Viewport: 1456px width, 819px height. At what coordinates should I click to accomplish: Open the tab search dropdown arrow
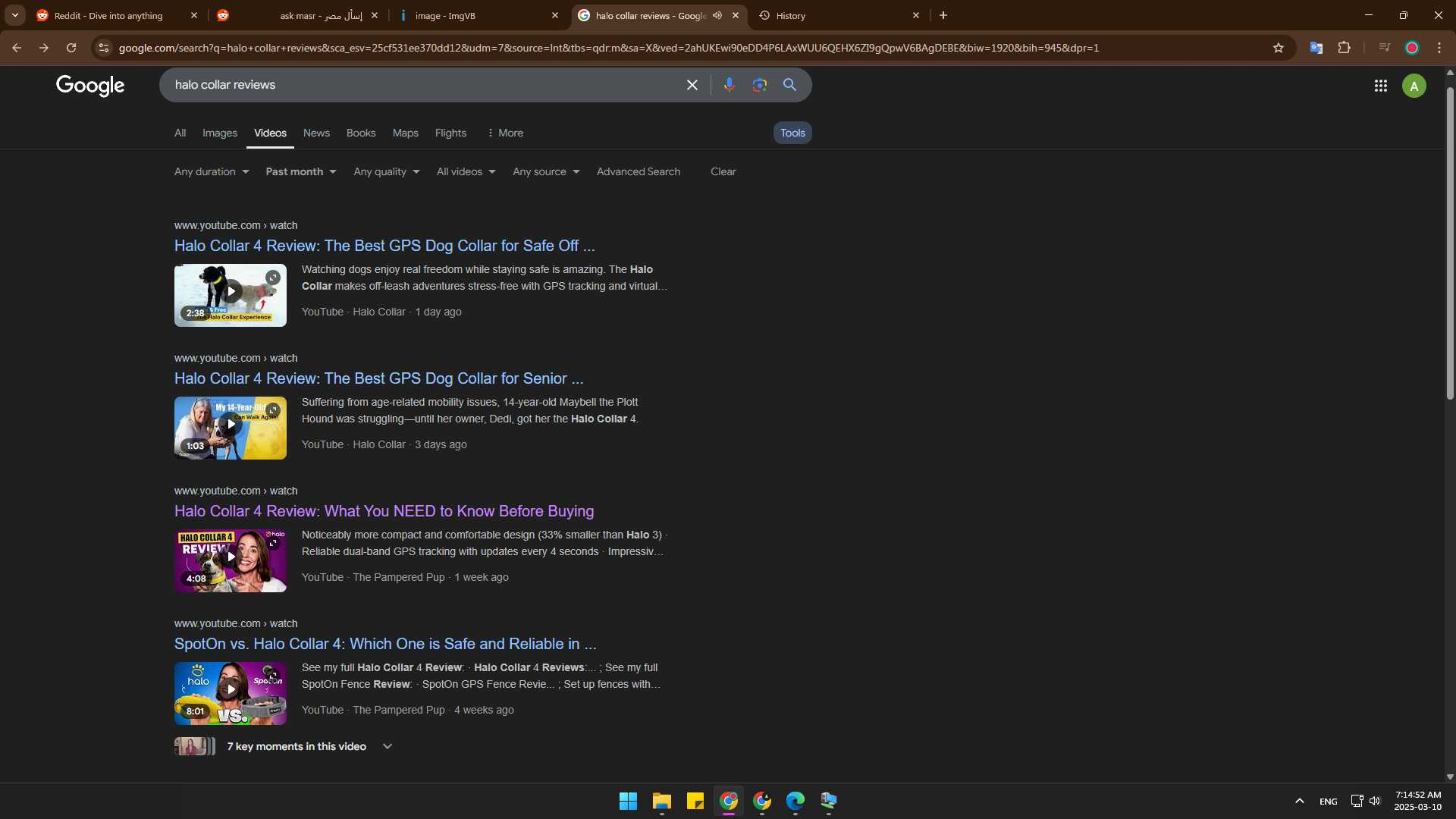15,15
